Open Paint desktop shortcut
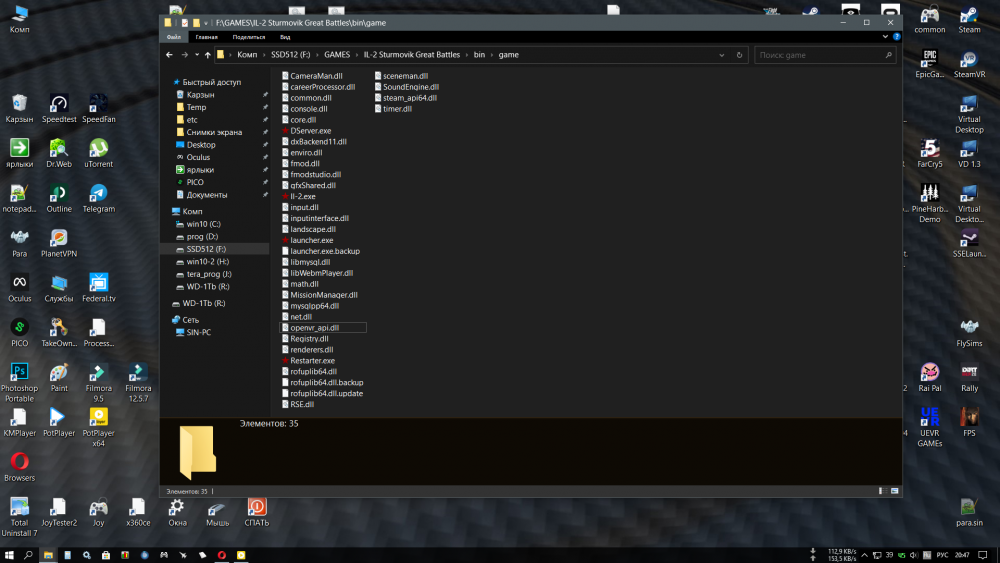Viewport: 1000px width, 563px height. pos(59,377)
